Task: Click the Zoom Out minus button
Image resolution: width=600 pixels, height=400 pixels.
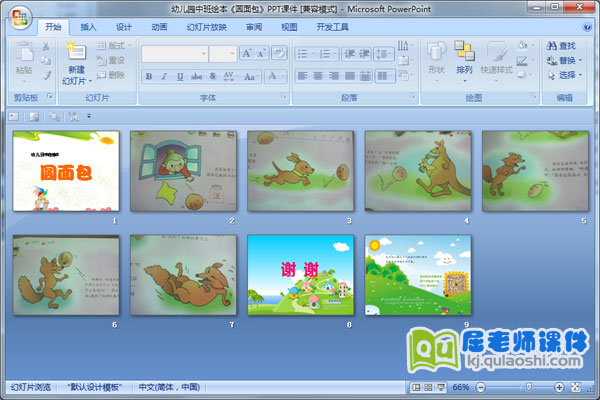Action: pos(481,387)
